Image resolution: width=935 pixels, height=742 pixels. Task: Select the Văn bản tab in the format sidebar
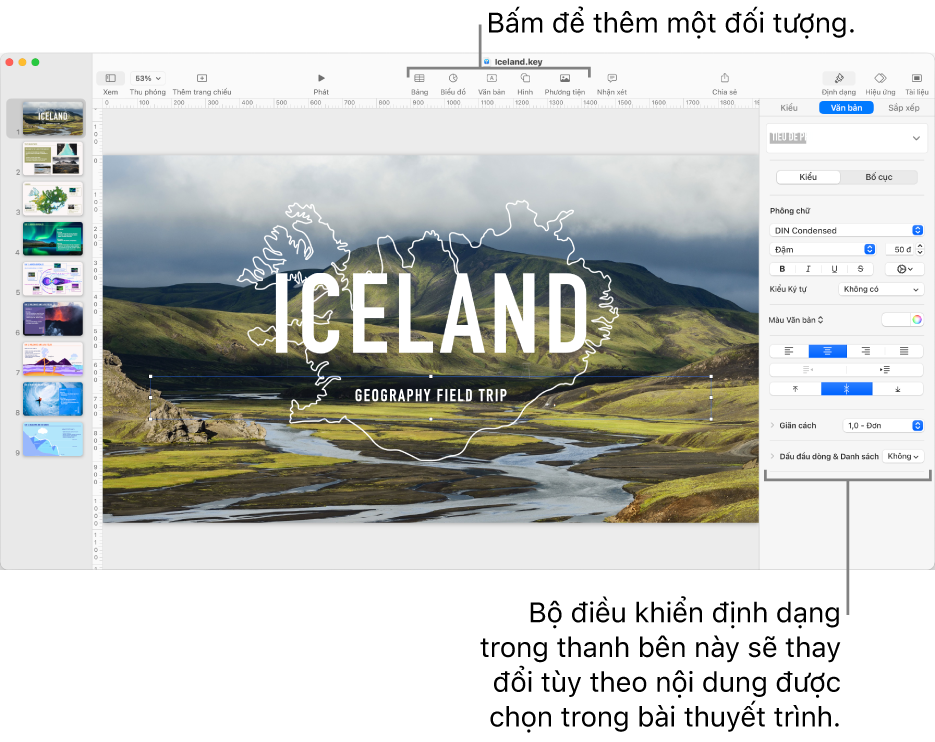pyautogui.click(x=846, y=108)
